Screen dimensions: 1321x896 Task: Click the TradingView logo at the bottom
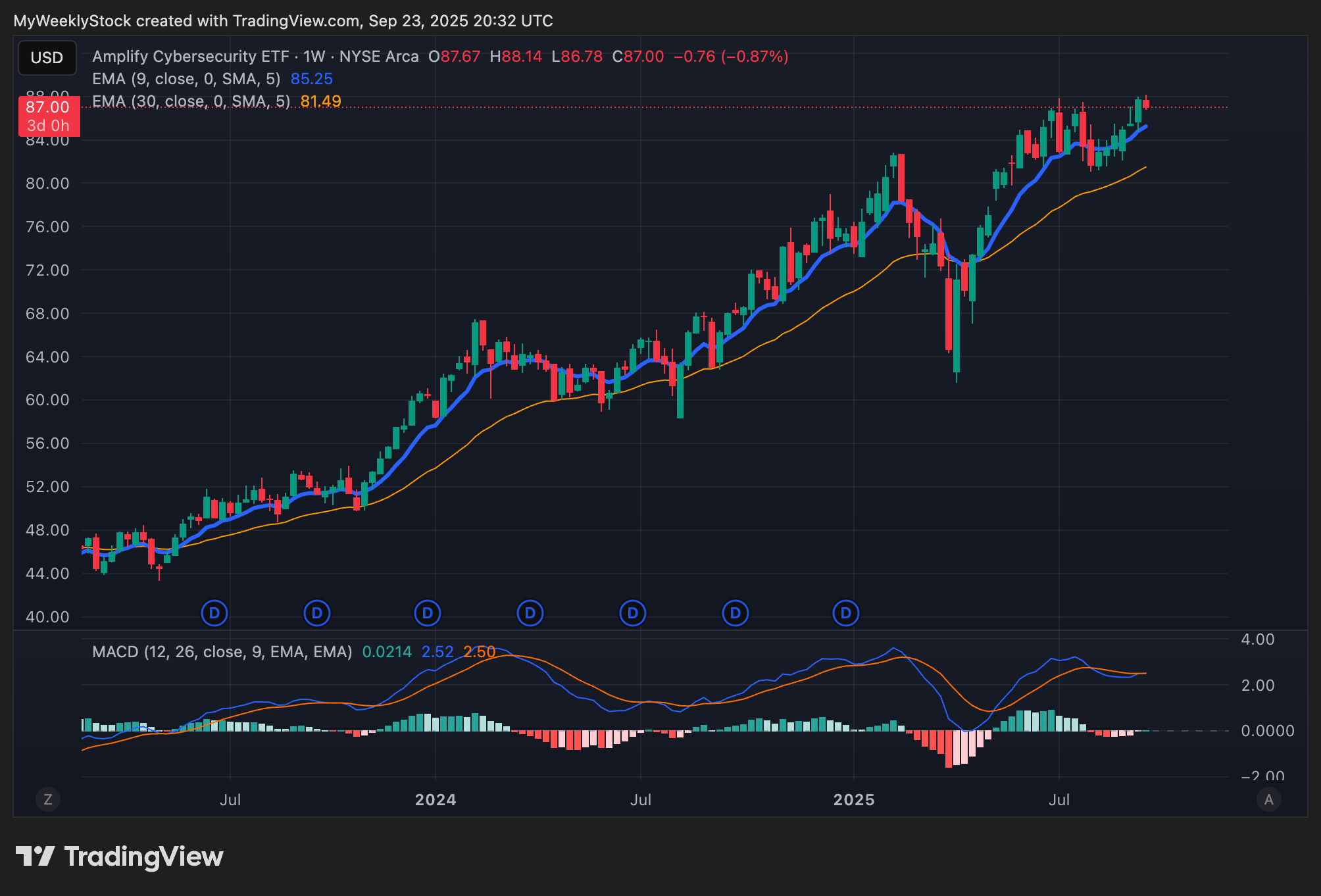point(120,857)
